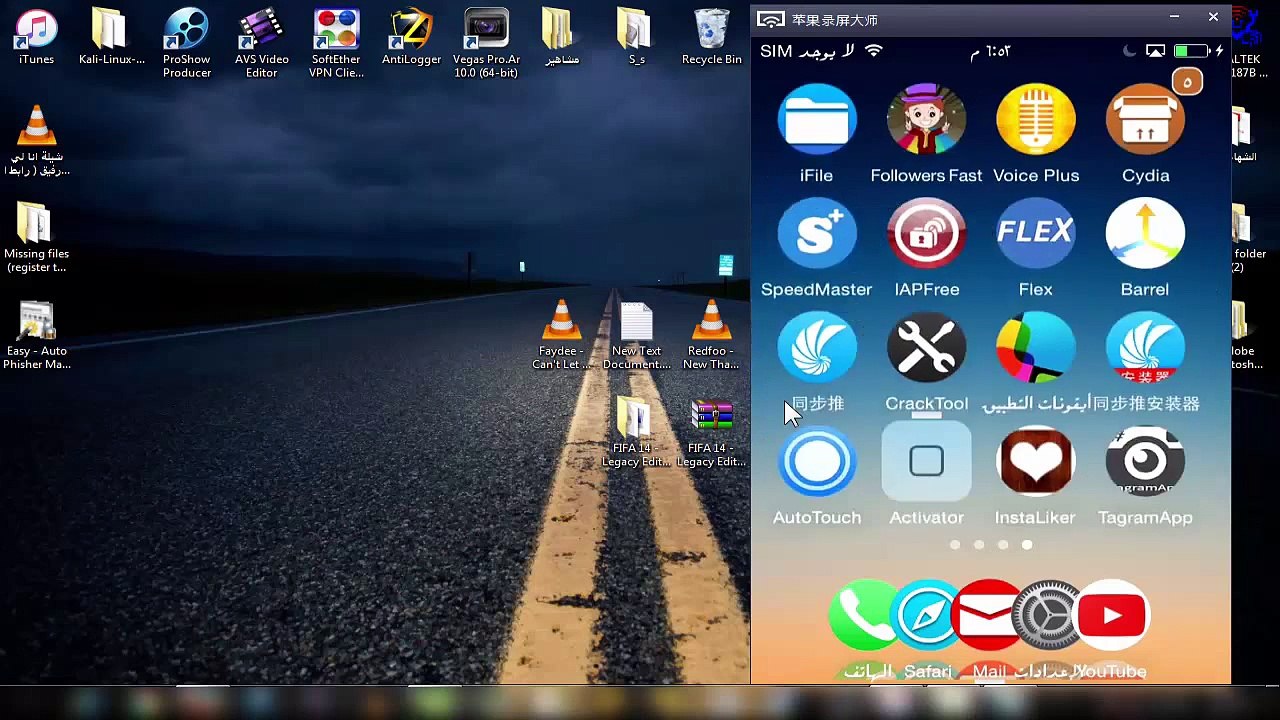This screenshot has height=720, width=1280.
Task: Launch YouTube from the phone dock
Action: 1112,616
